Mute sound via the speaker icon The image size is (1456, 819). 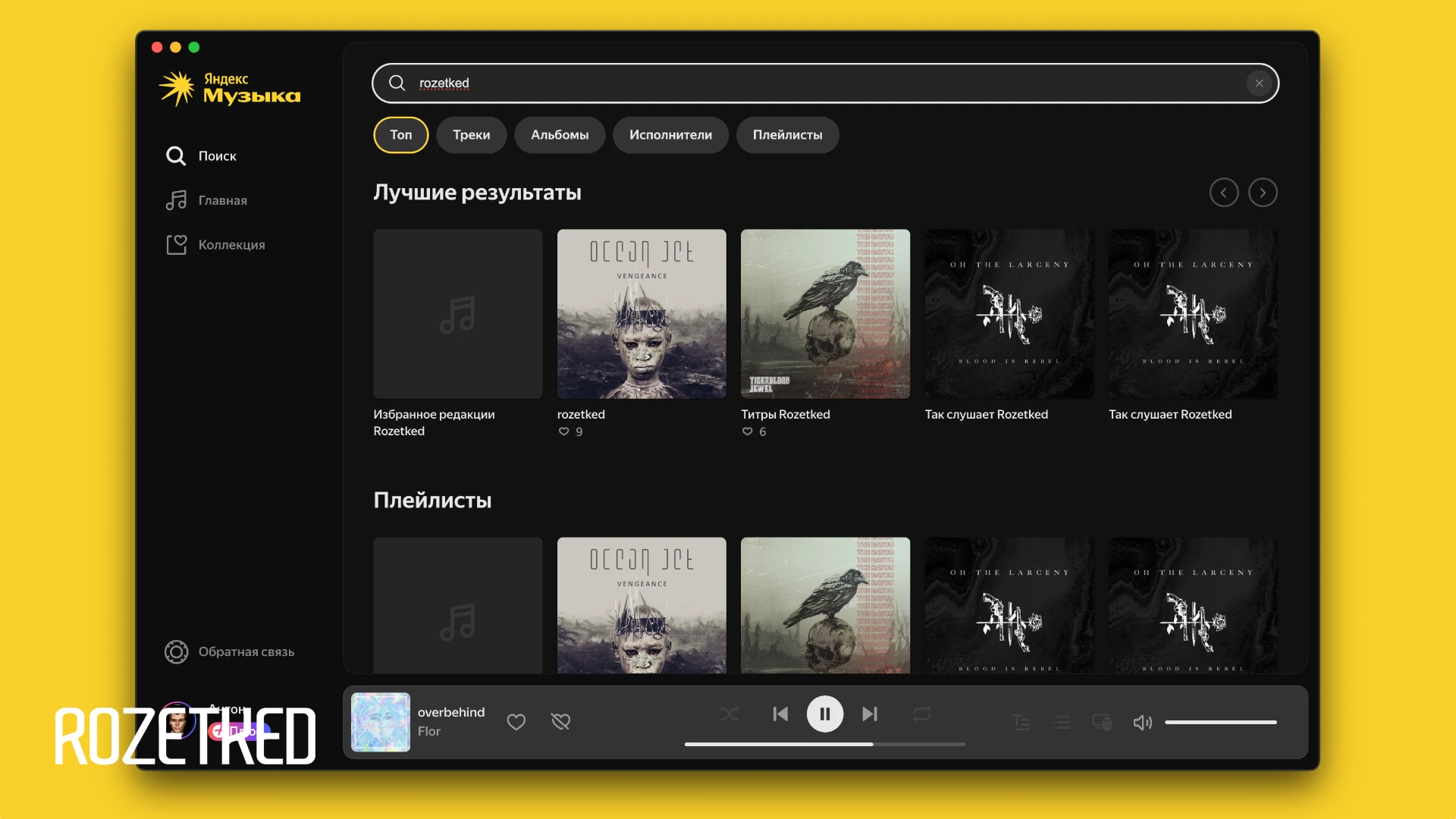coord(1142,723)
